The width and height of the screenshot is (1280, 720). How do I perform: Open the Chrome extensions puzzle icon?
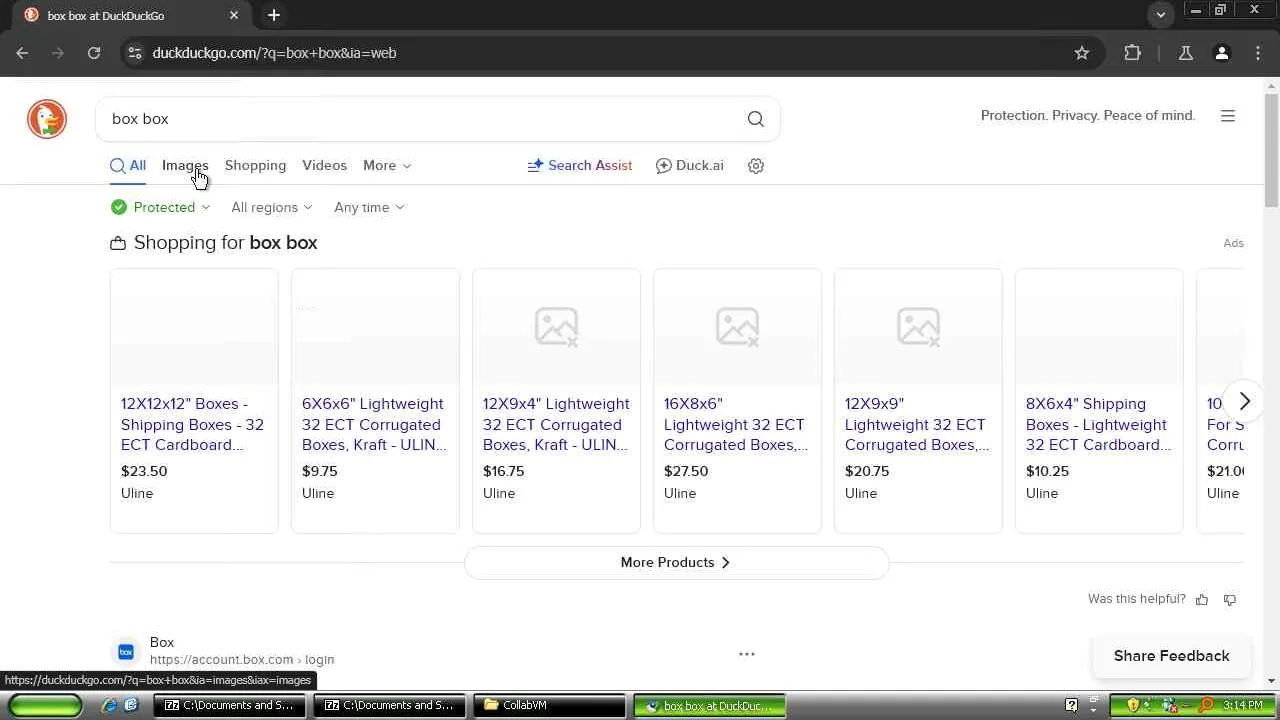coord(1133,53)
